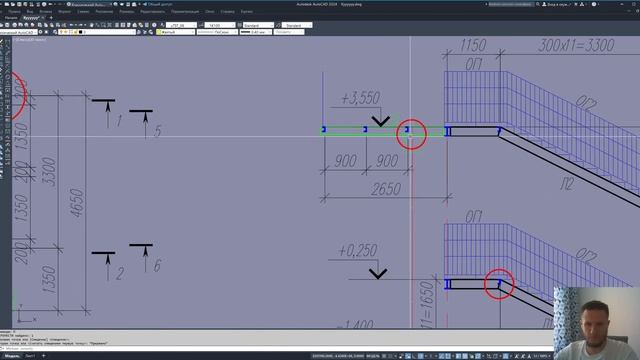The width and height of the screenshot is (640, 360).
Task: Switch to the Начало start tab
Action: pyautogui.click(x=11, y=18)
